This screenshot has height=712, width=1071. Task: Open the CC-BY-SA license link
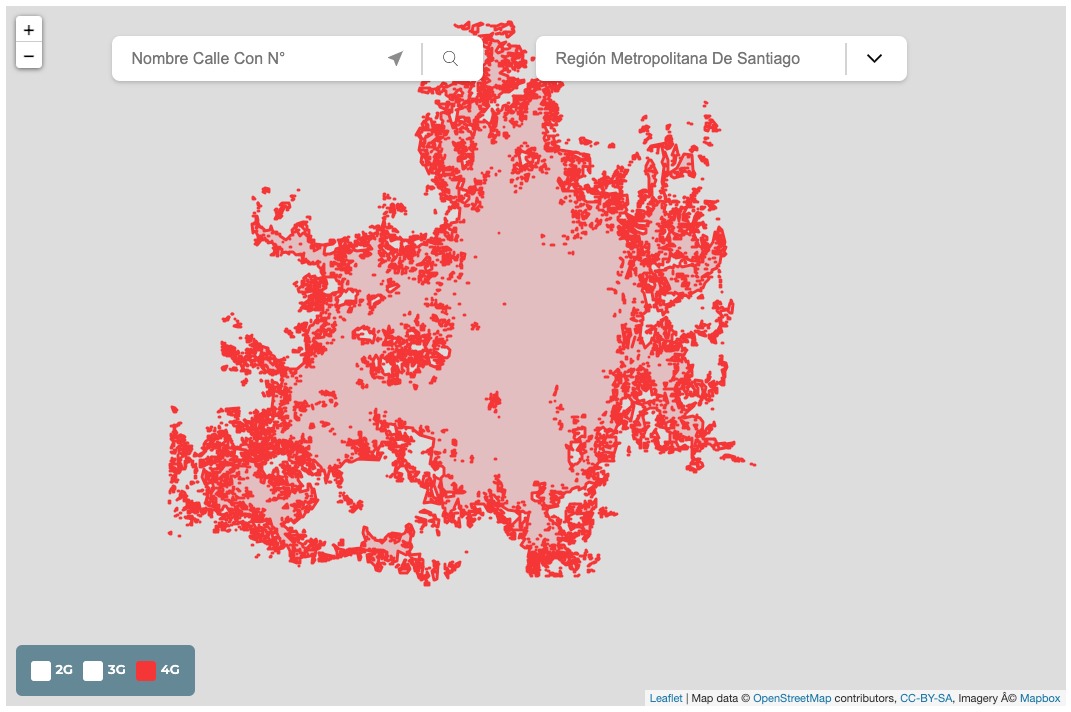[926, 698]
